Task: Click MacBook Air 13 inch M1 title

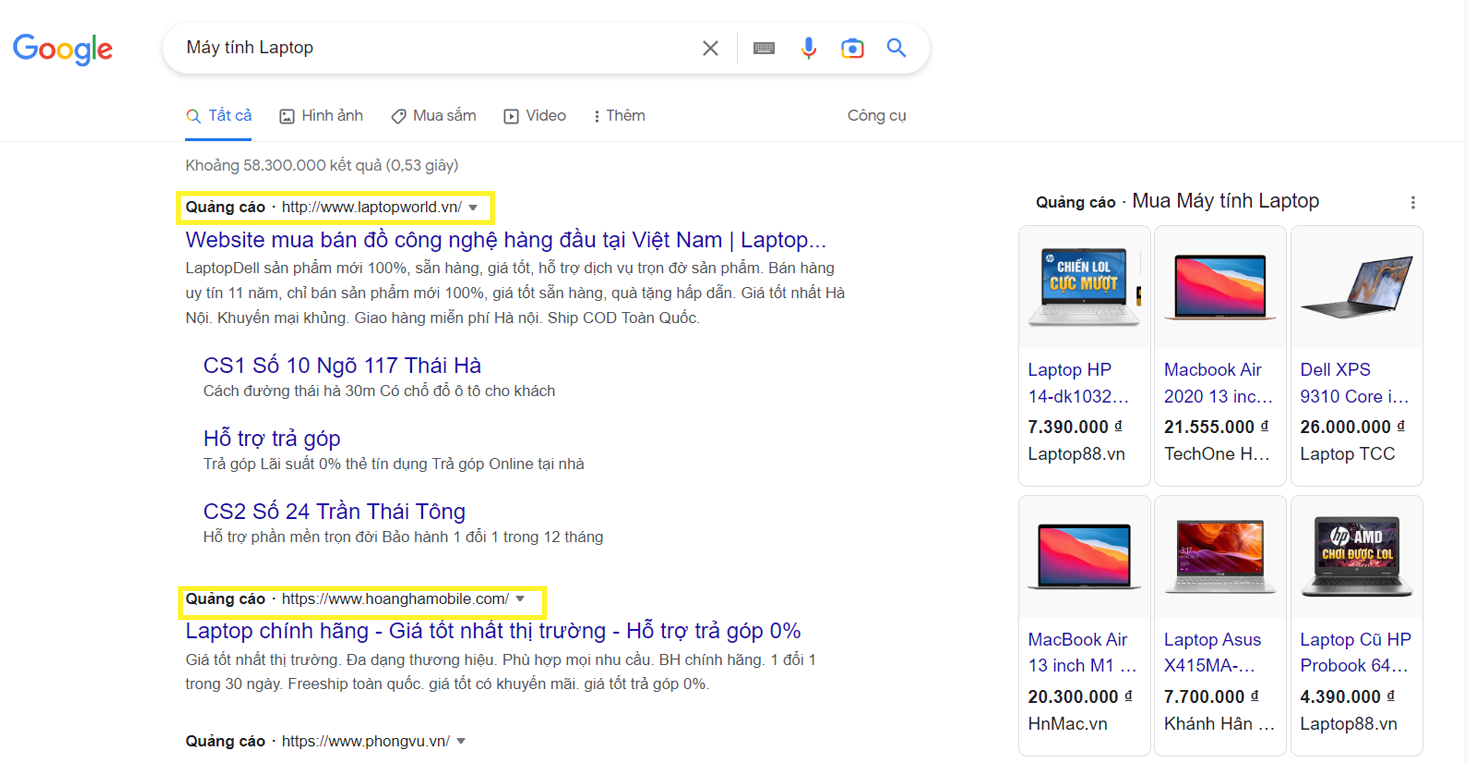Action: (1083, 653)
